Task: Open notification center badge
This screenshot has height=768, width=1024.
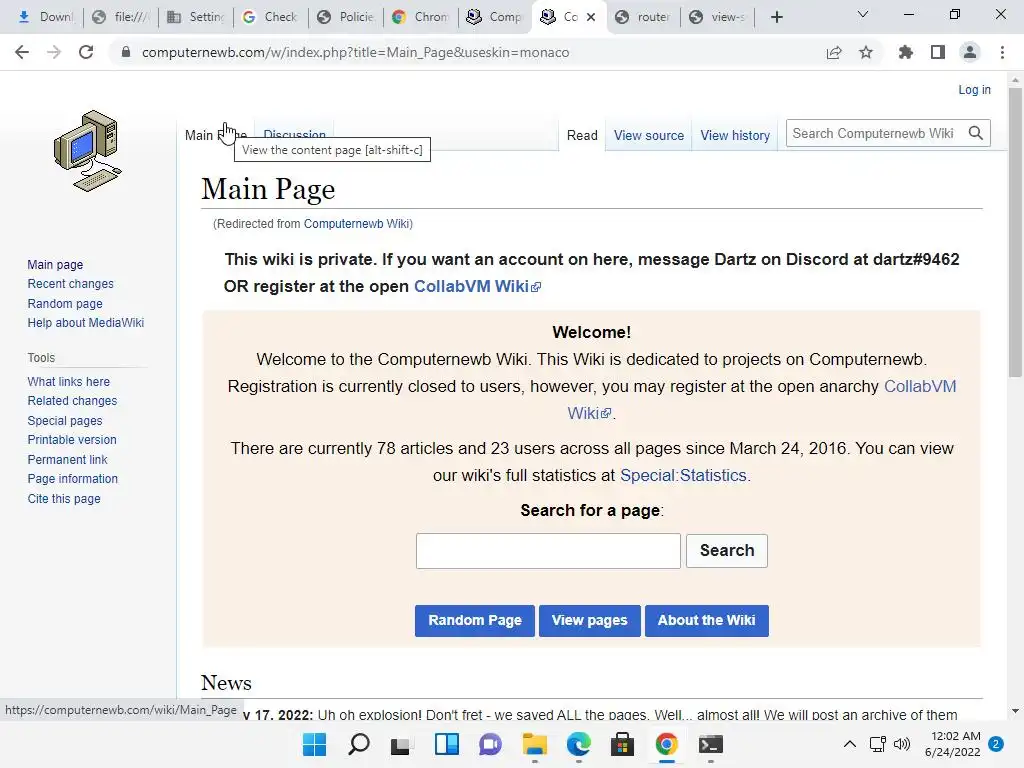Action: point(996,744)
